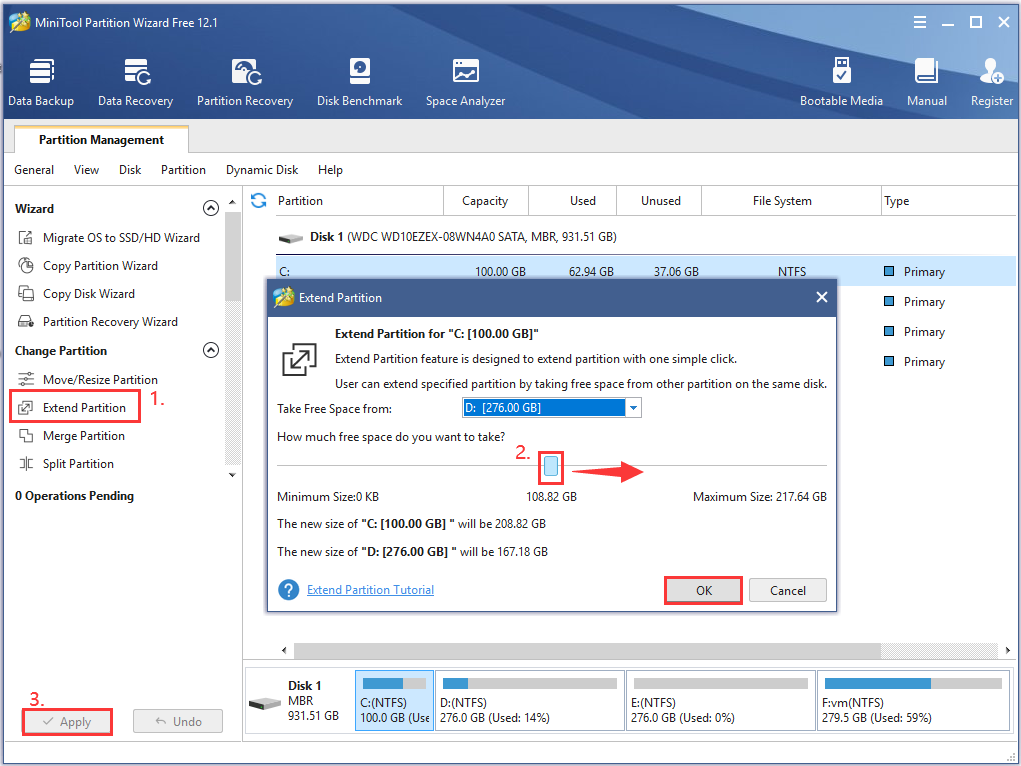Sort by the Capacity column header
The width and height of the screenshot is (1021, 766).
485,201
